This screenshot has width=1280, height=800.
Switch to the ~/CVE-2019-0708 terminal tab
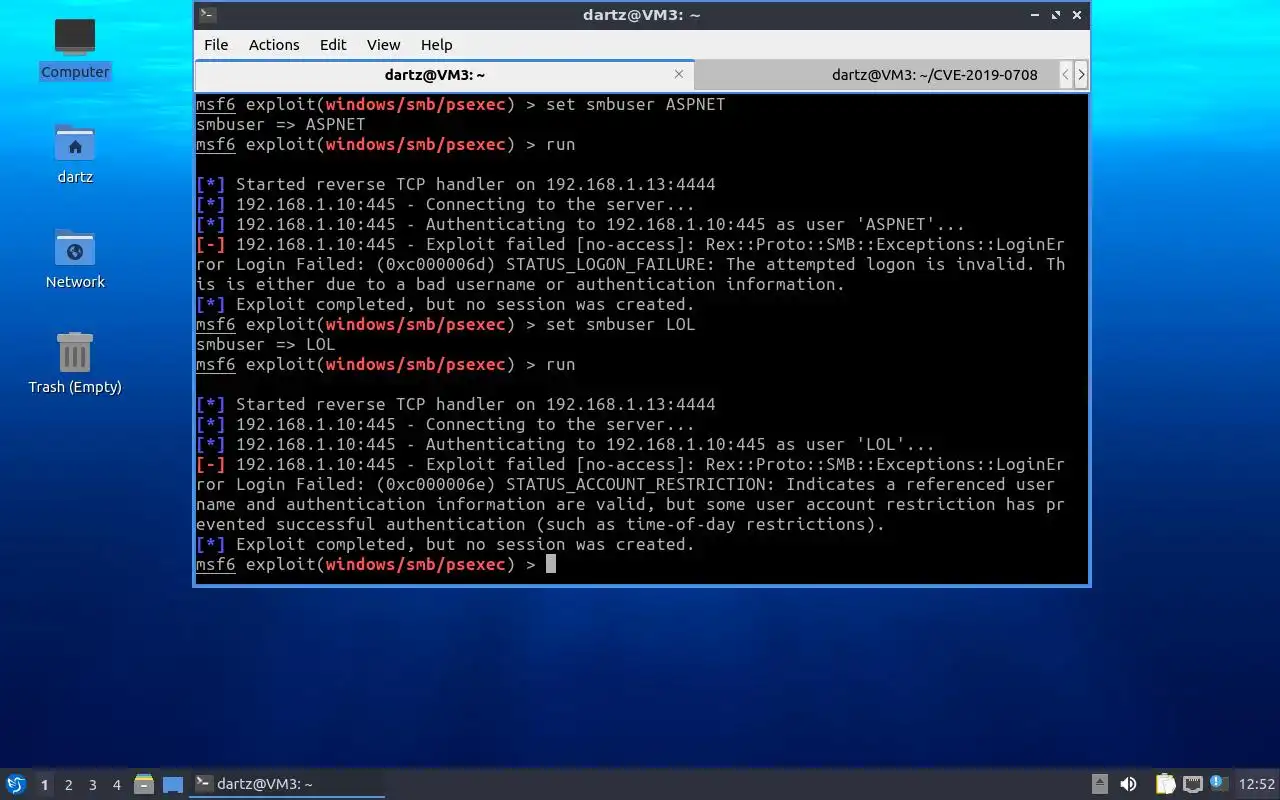coord(876,75)
